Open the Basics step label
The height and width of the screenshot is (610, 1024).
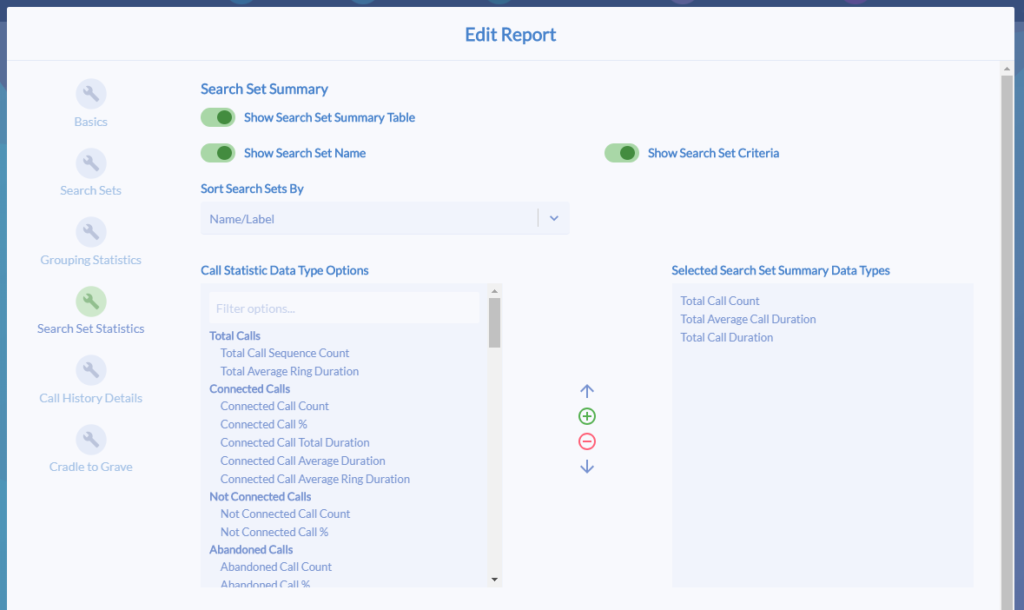[x=91, y=122]
